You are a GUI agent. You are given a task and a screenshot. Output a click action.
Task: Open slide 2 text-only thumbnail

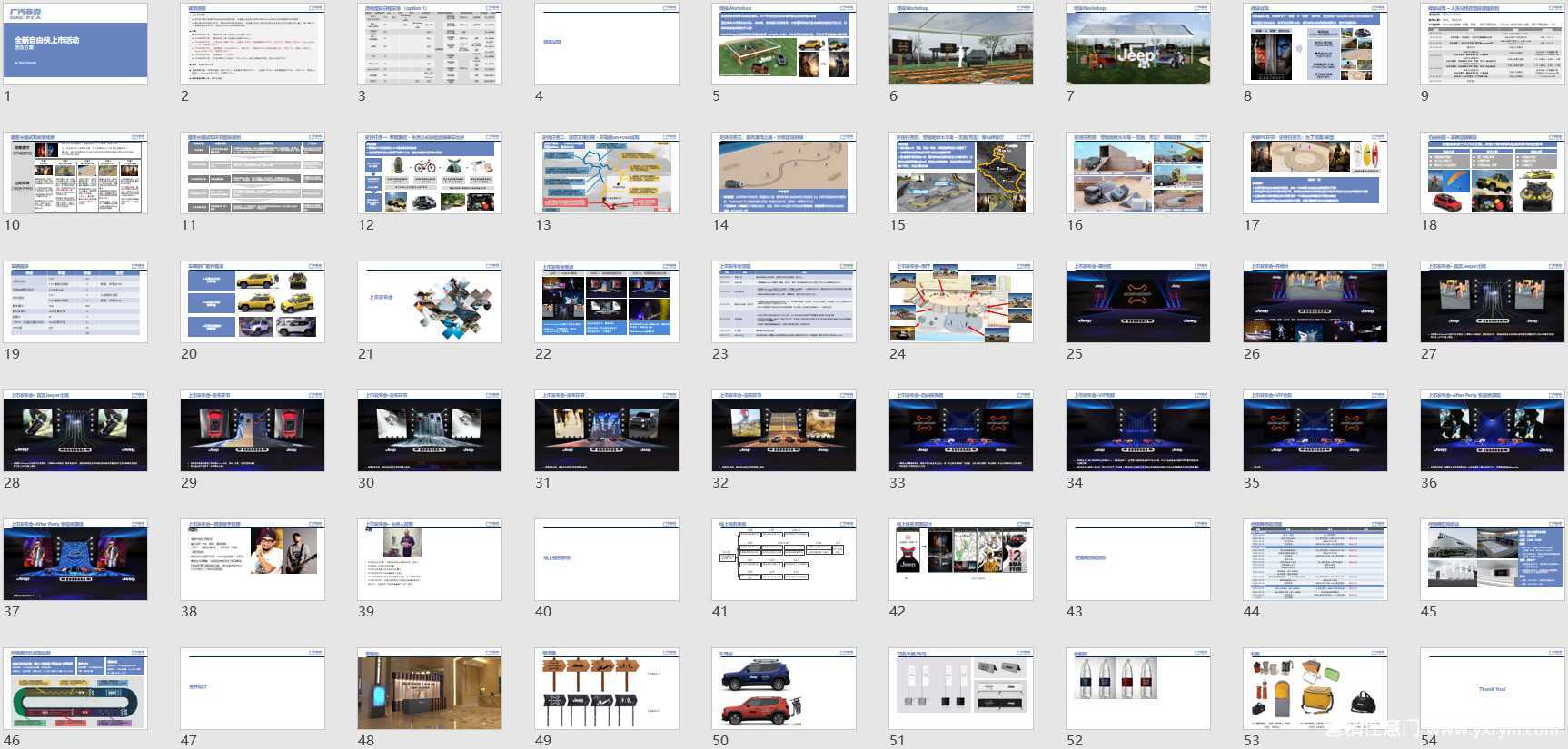click(x=253, y=44)
